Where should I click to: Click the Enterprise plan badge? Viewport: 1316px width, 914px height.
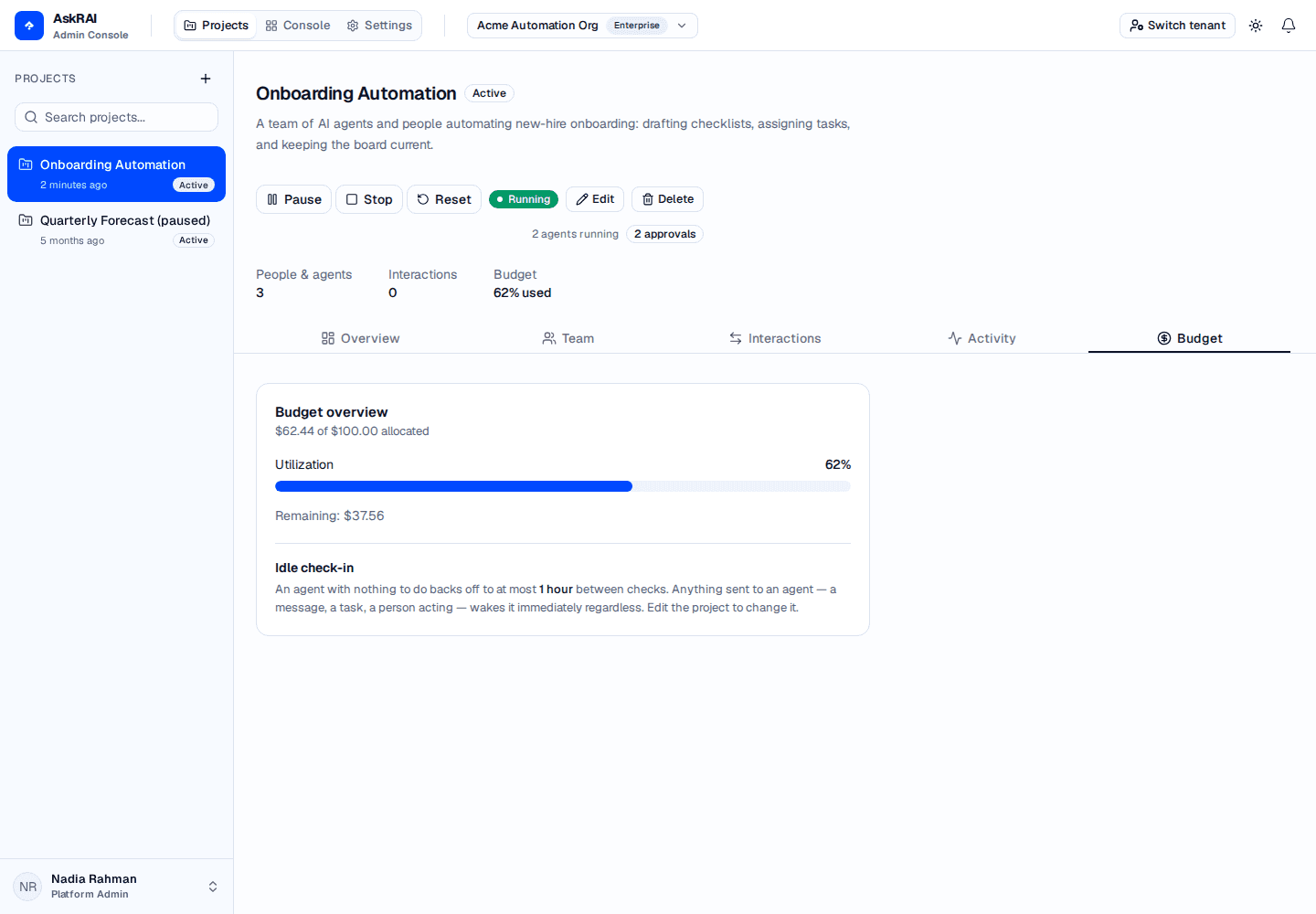[x=637, y=26]
